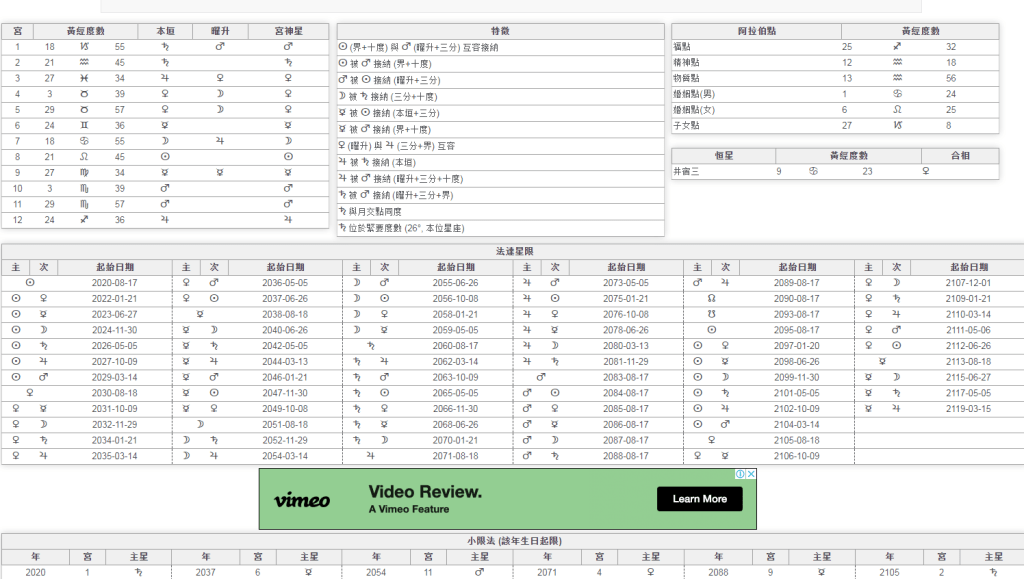Click the Gemini sign icon in house 6 row
This screenshot has height=579, width=1024.
(84, 125)
